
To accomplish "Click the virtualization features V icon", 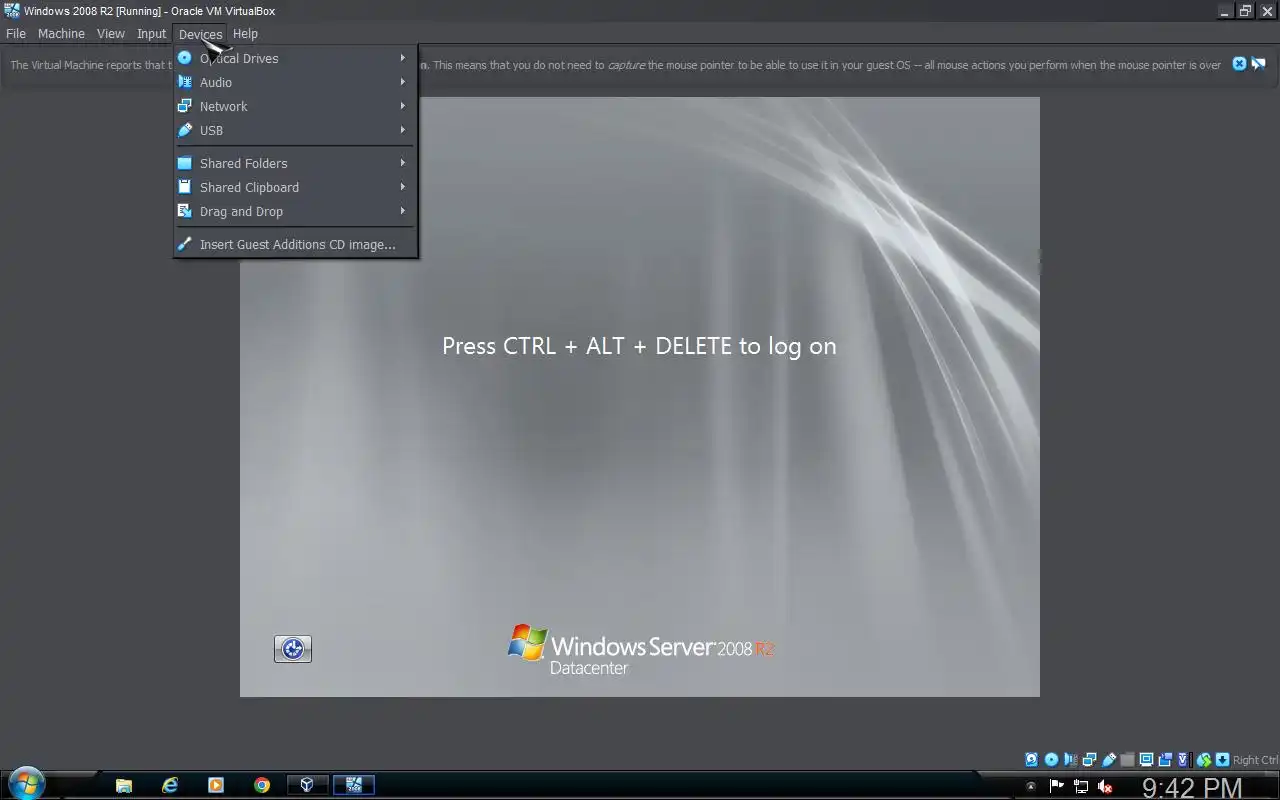I will [1183, 760].
